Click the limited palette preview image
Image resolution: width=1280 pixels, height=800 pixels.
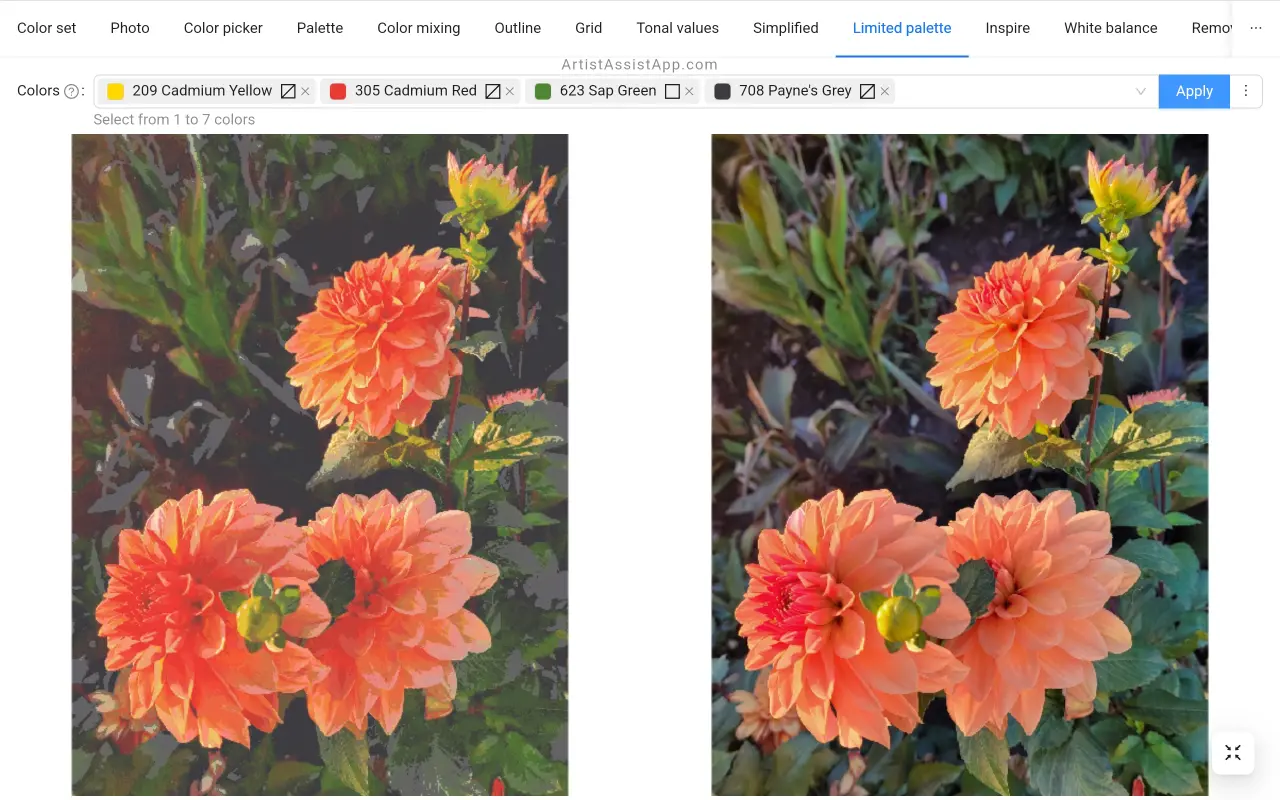(x=320, y=465)
